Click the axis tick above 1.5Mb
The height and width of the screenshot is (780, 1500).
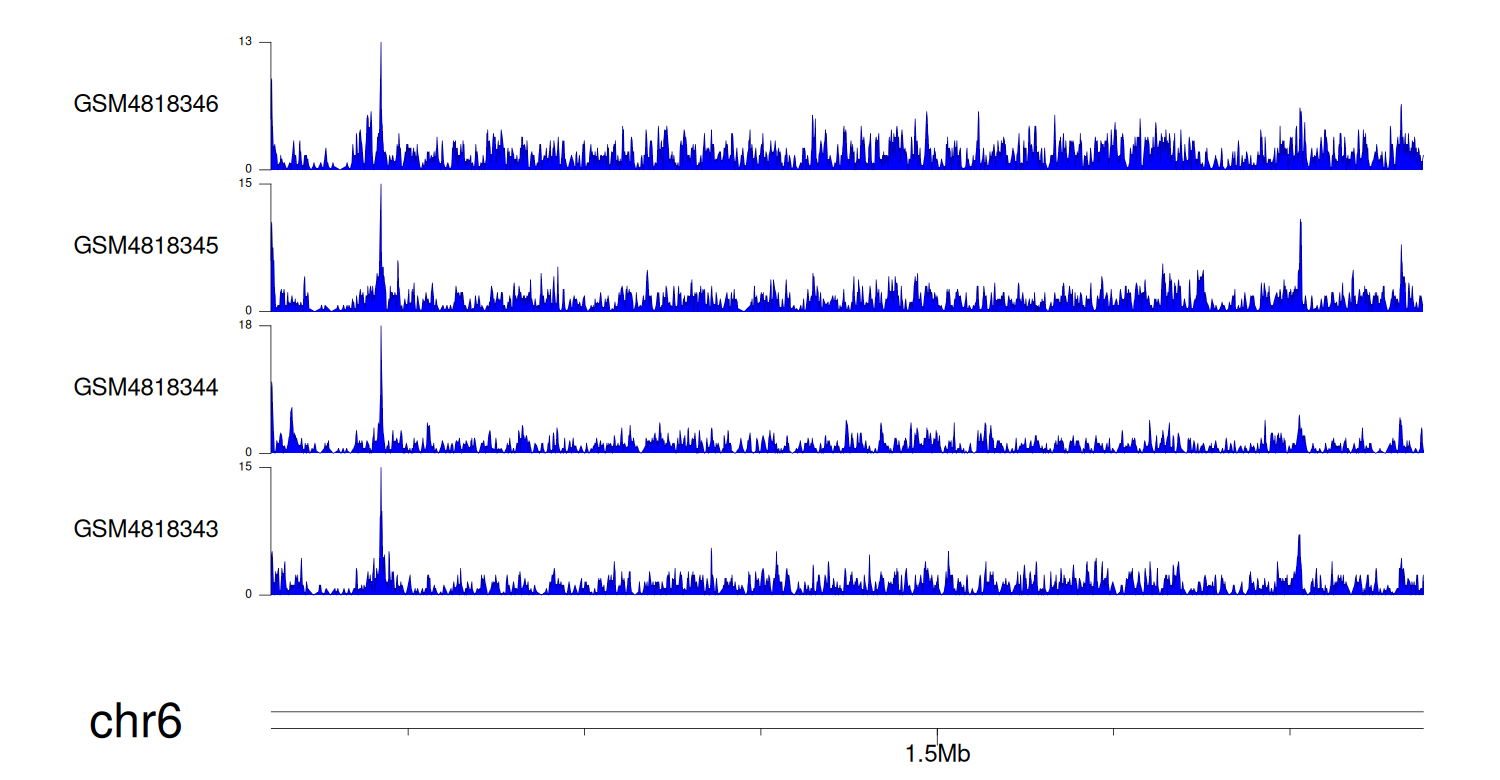937,732
